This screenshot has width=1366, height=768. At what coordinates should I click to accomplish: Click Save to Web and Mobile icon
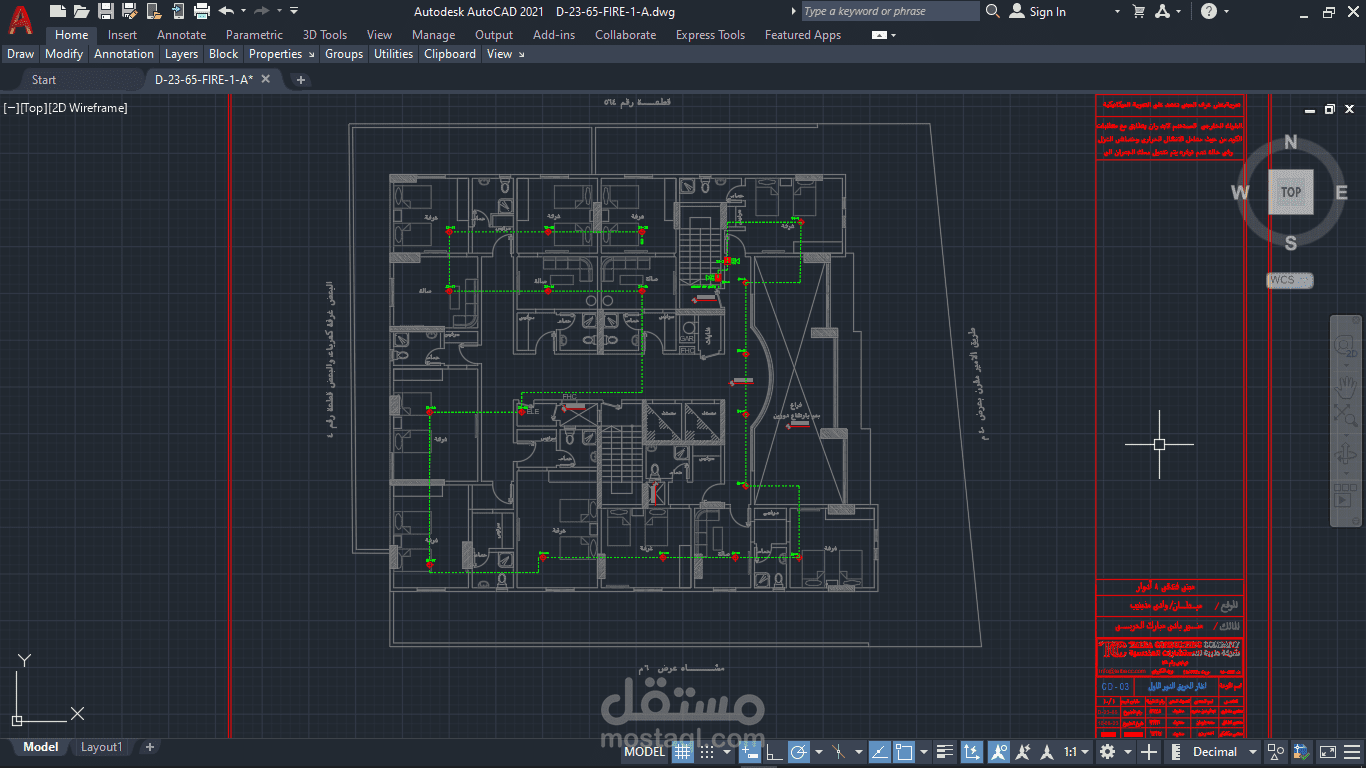pos(177,11)
